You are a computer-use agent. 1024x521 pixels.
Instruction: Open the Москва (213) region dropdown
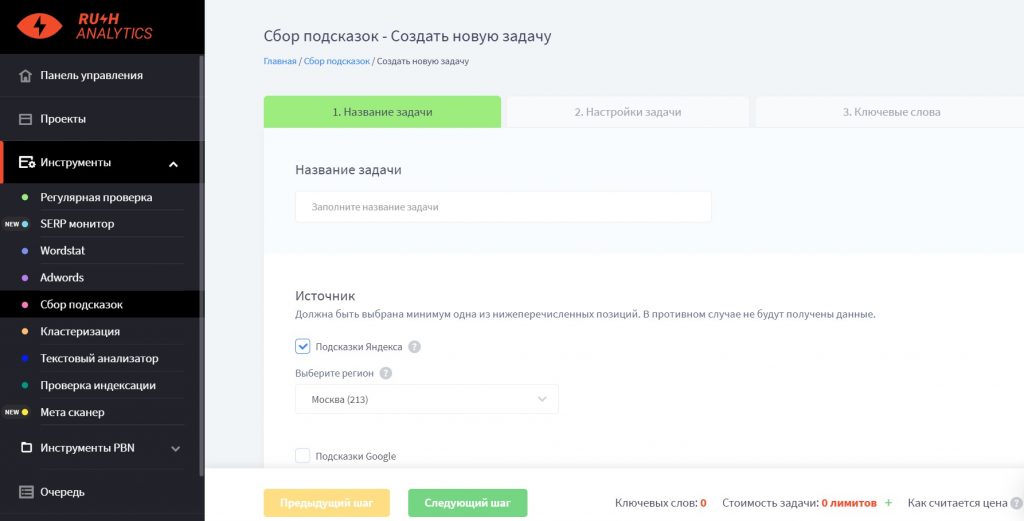click(x=426, y=399)
